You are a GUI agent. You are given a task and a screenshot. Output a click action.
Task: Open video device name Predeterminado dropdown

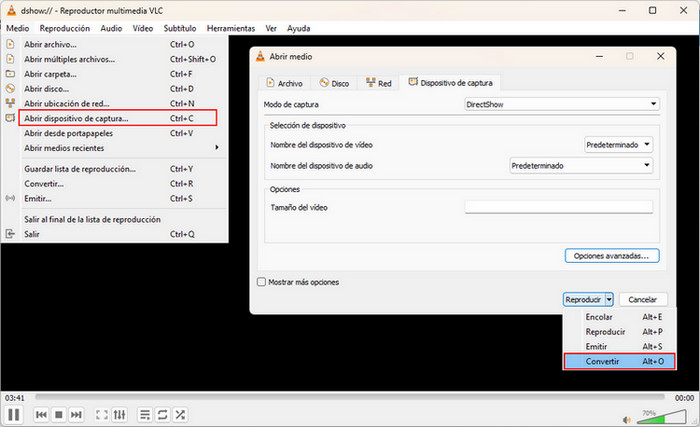(619, 145)
